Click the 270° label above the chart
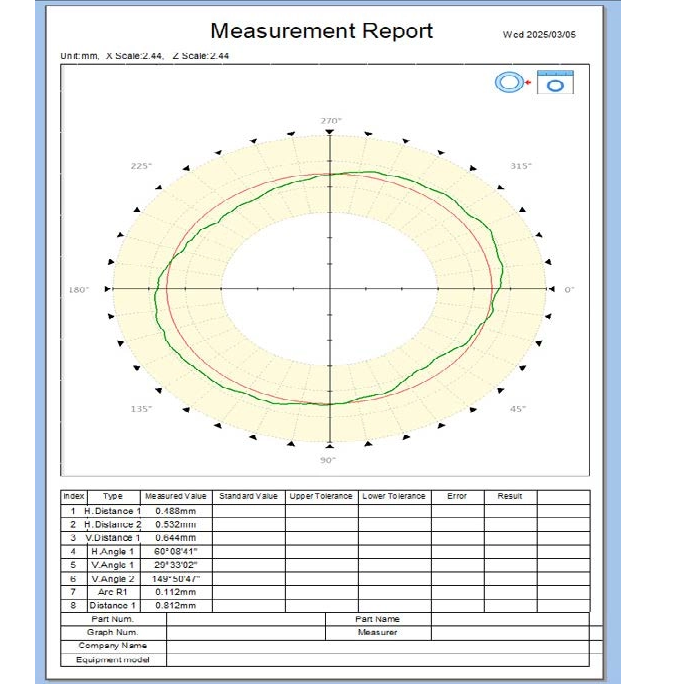This screenshot has height=686, width=686. (331, 120)
